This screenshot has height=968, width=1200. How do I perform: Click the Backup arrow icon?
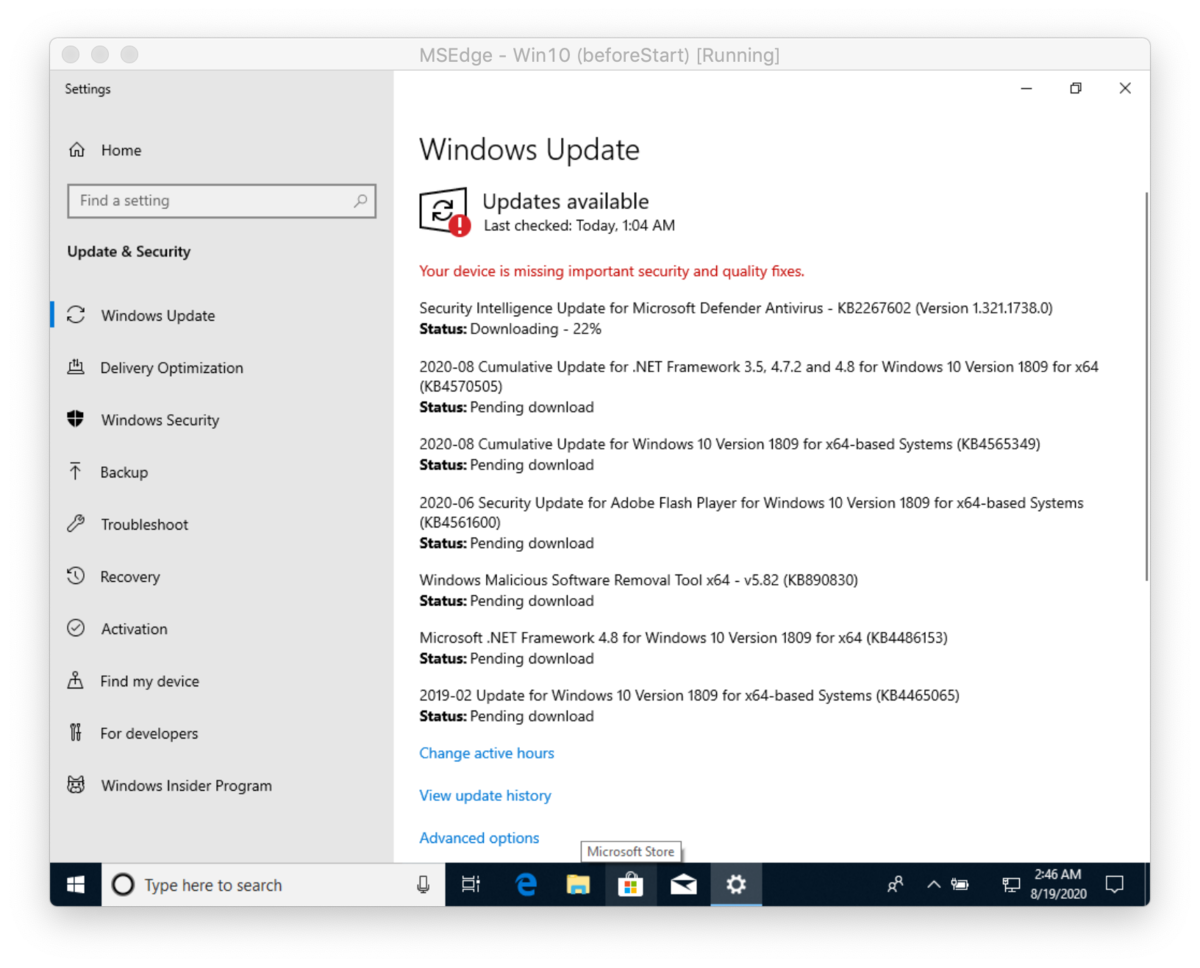(x=76, y=471)
